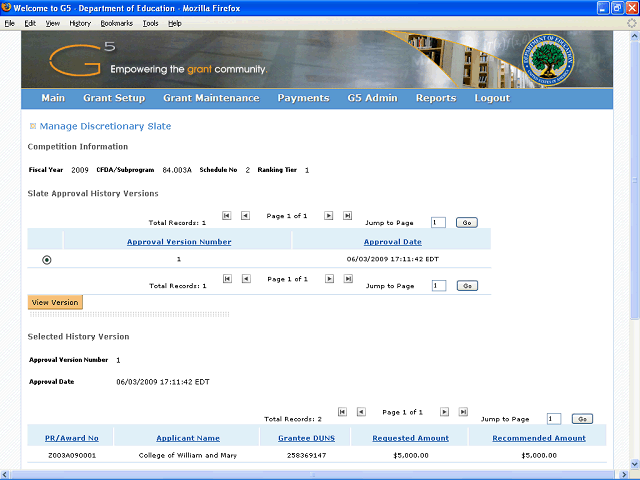Click applicant College of William and Mary

pos(188,455)
